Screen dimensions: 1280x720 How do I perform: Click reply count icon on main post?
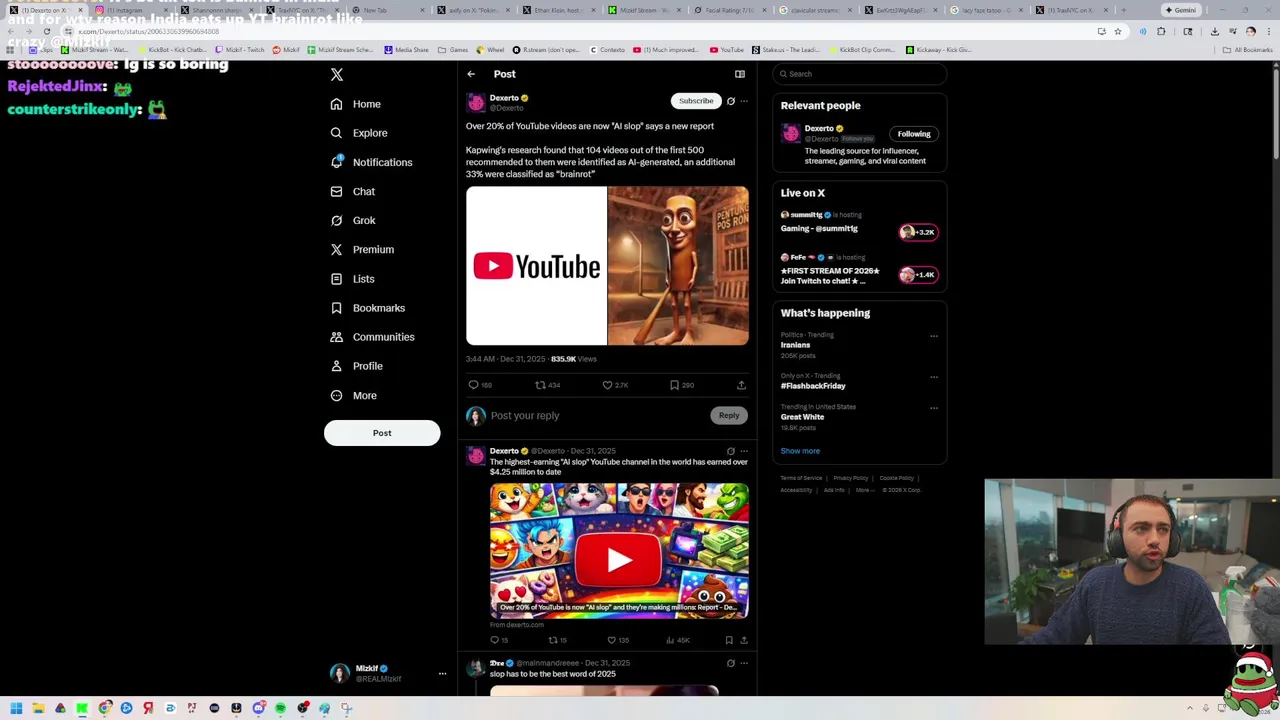[x=474, y=385]
